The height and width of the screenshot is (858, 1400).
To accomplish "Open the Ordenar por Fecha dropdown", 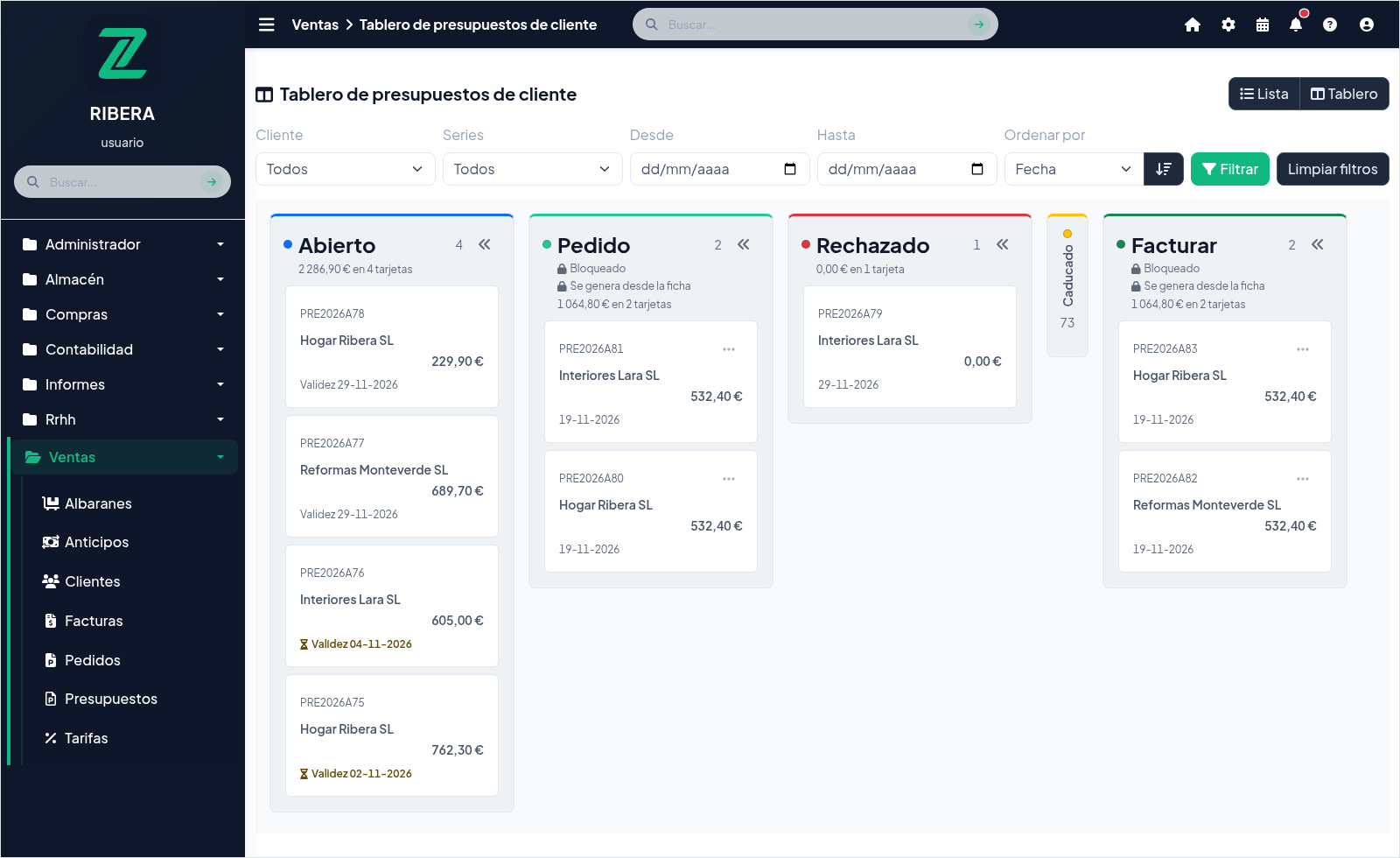I will 1074,169.
